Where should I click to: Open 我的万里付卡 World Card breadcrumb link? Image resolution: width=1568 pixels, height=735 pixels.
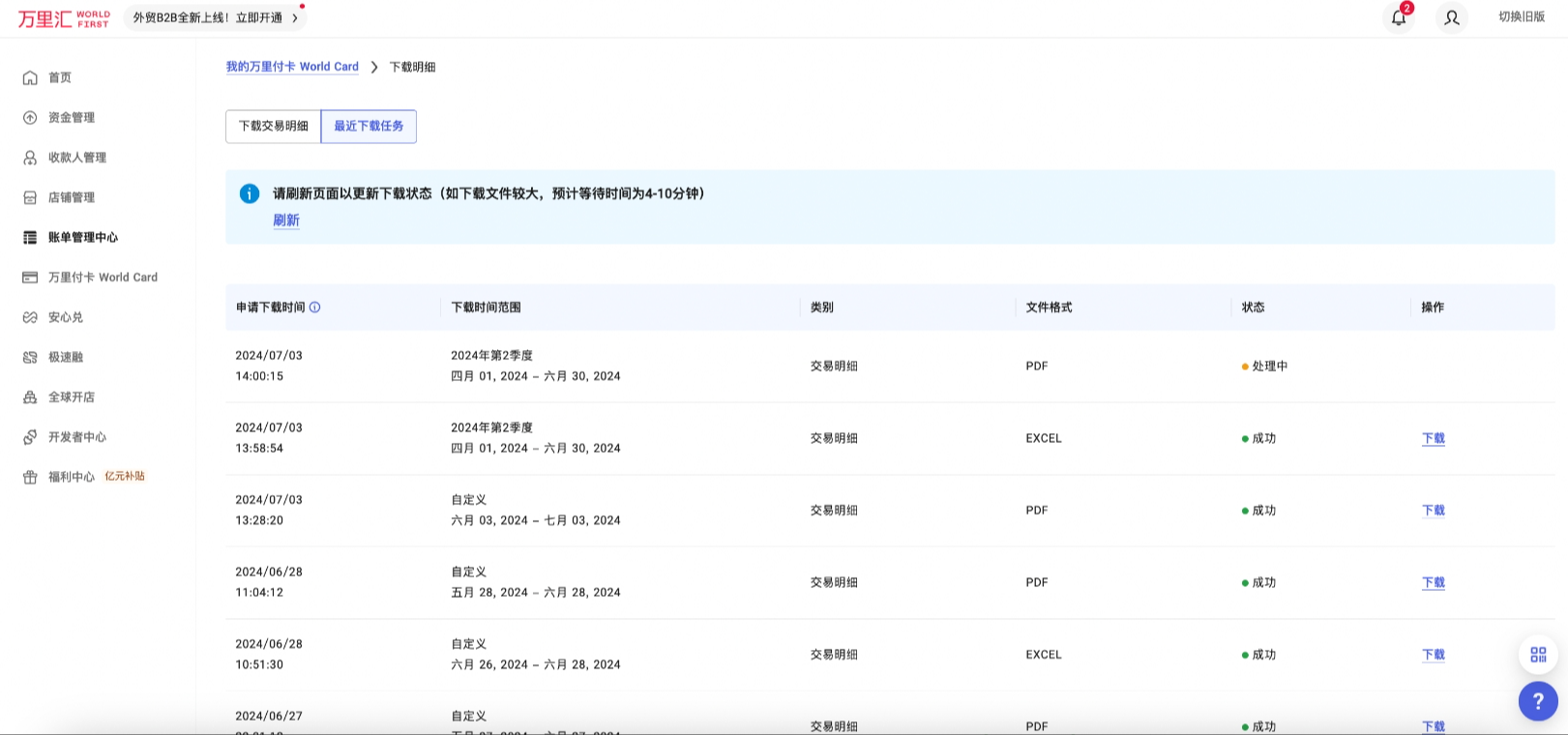[292, 67]
